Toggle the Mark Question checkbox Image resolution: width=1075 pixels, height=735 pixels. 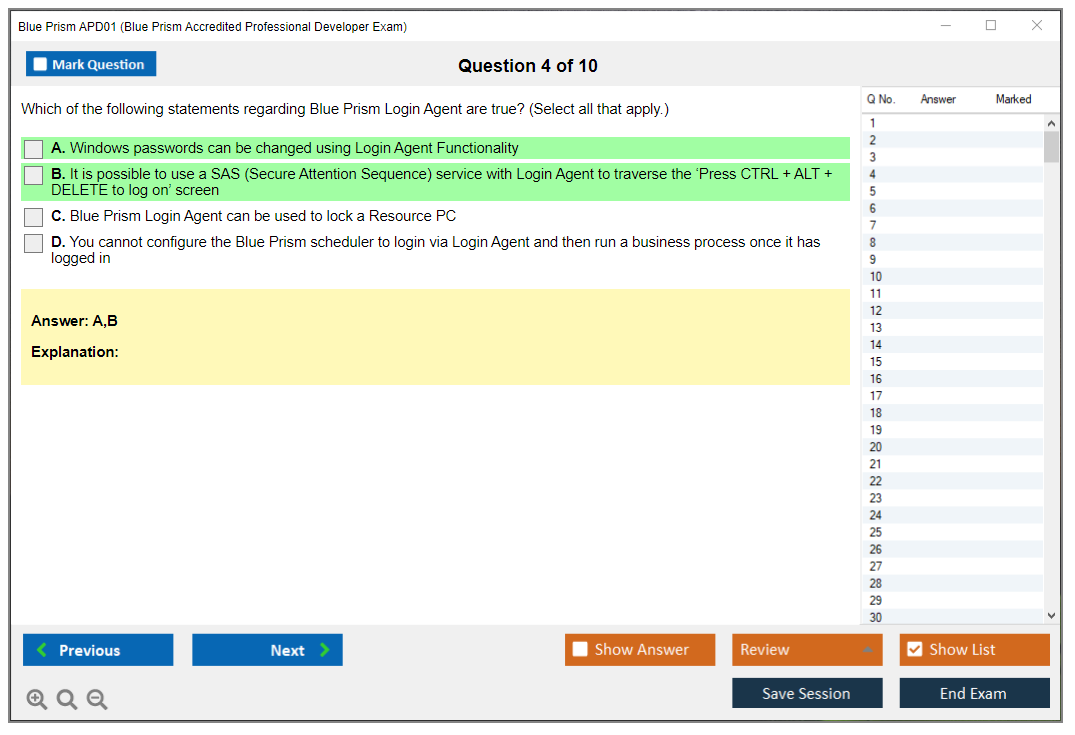[41, 65]
